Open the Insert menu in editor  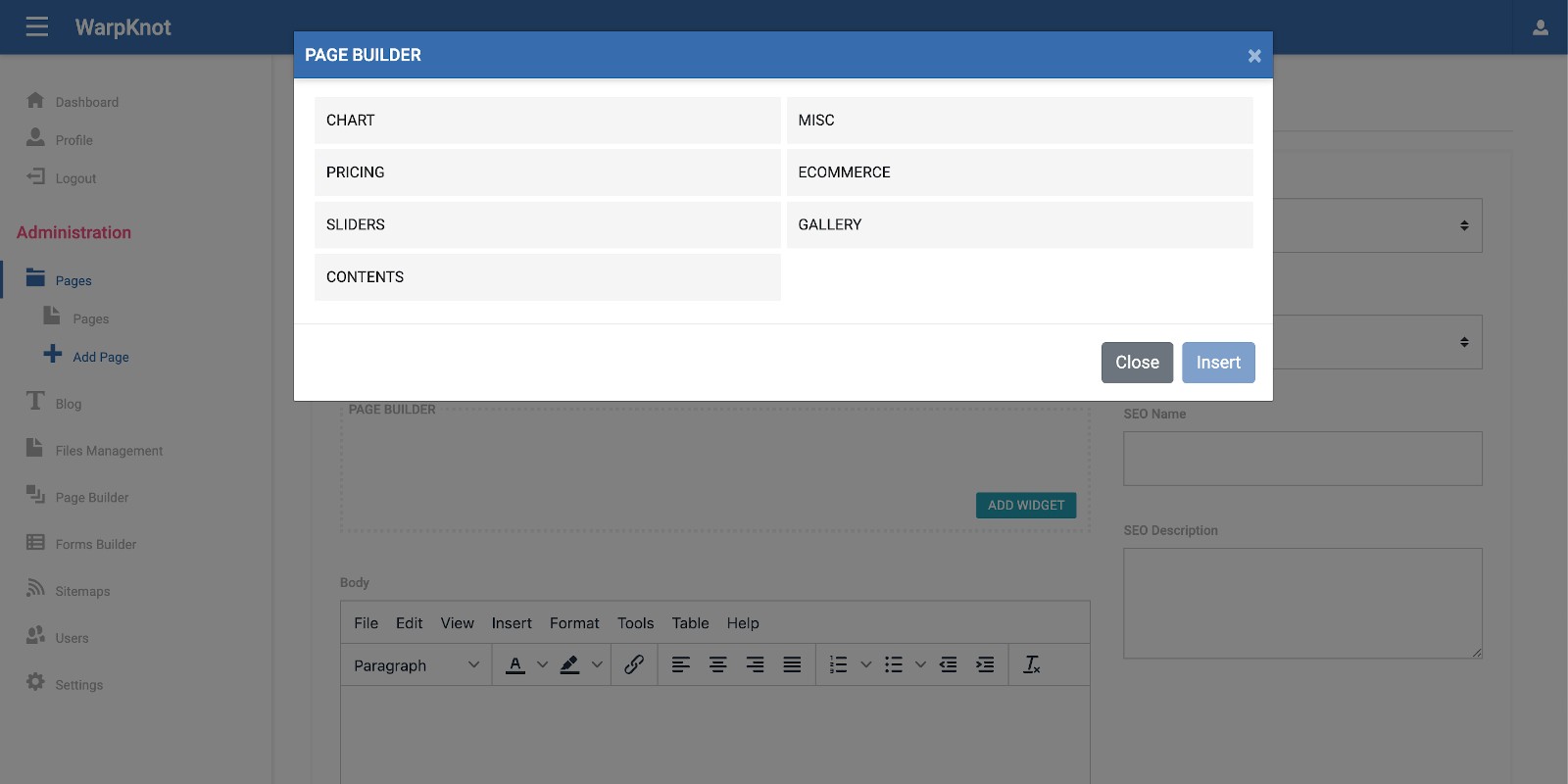coord(512,623)
